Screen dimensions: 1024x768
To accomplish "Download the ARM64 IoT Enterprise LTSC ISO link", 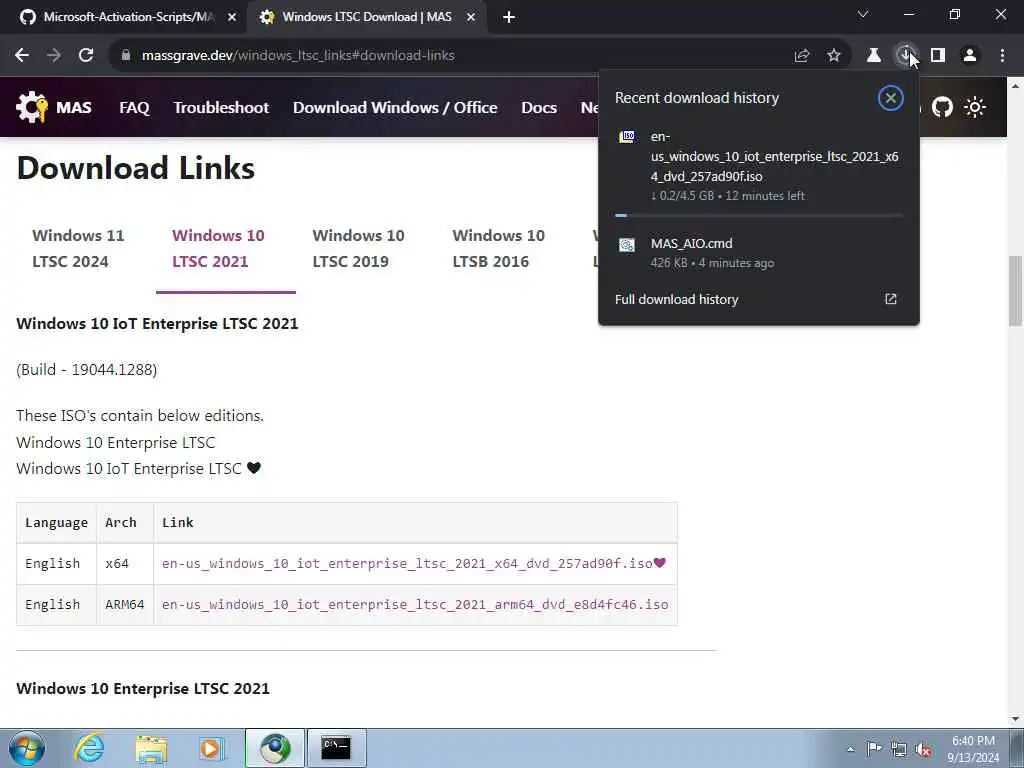I will (x=415, y=605).
